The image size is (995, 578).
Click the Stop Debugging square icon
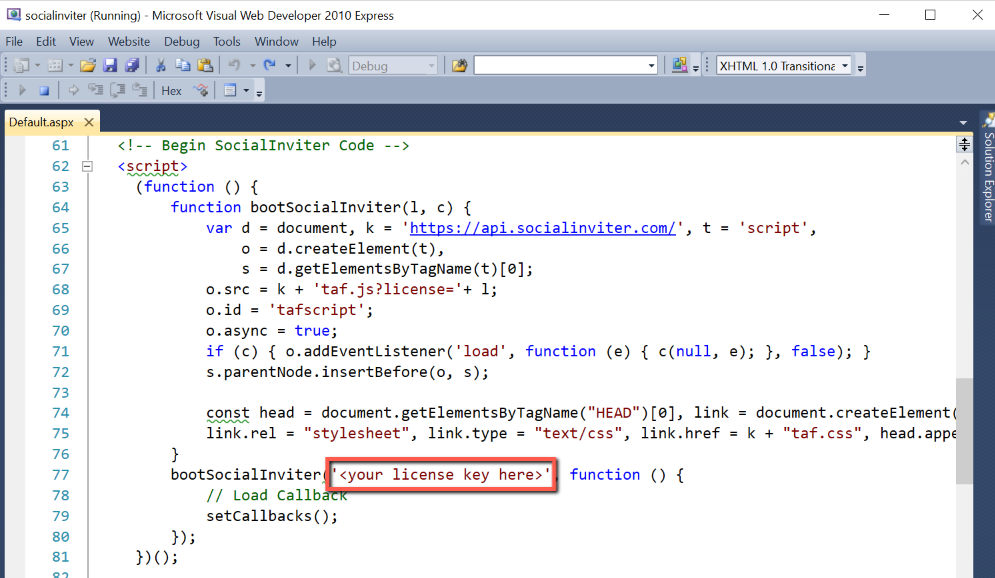44,91
